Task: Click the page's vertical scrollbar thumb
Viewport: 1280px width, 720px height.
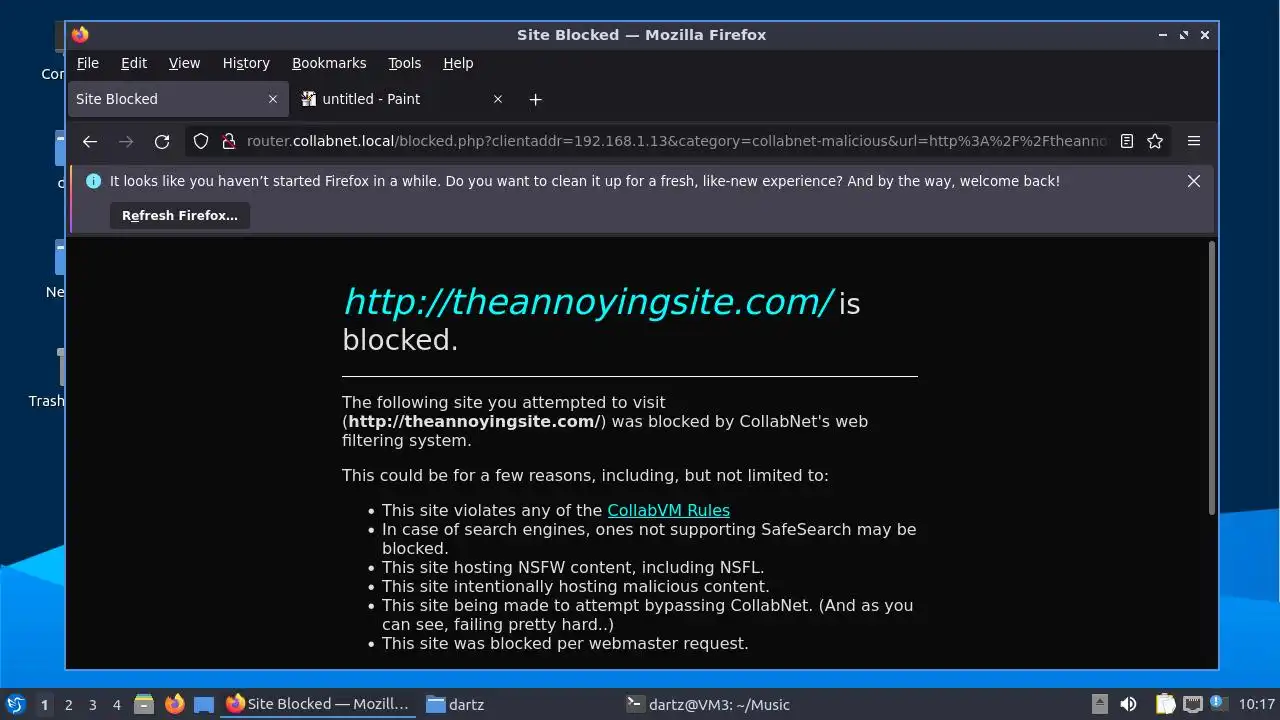Action: pyautogui.click(x=1212, y=378)
